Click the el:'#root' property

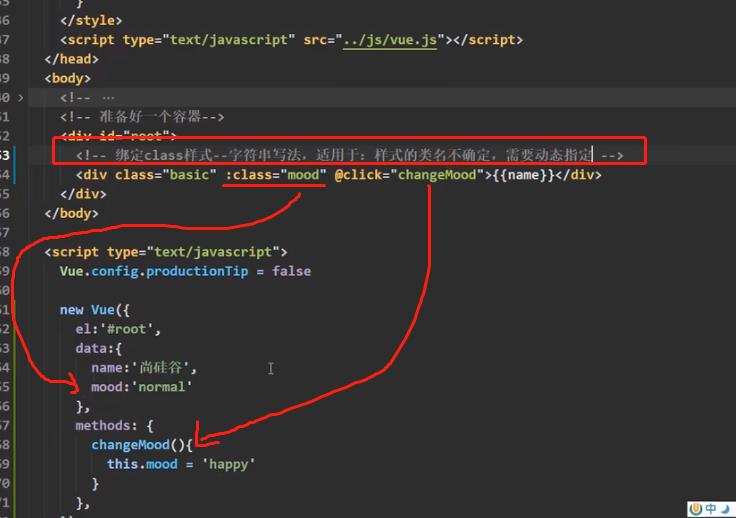(118, 329)
